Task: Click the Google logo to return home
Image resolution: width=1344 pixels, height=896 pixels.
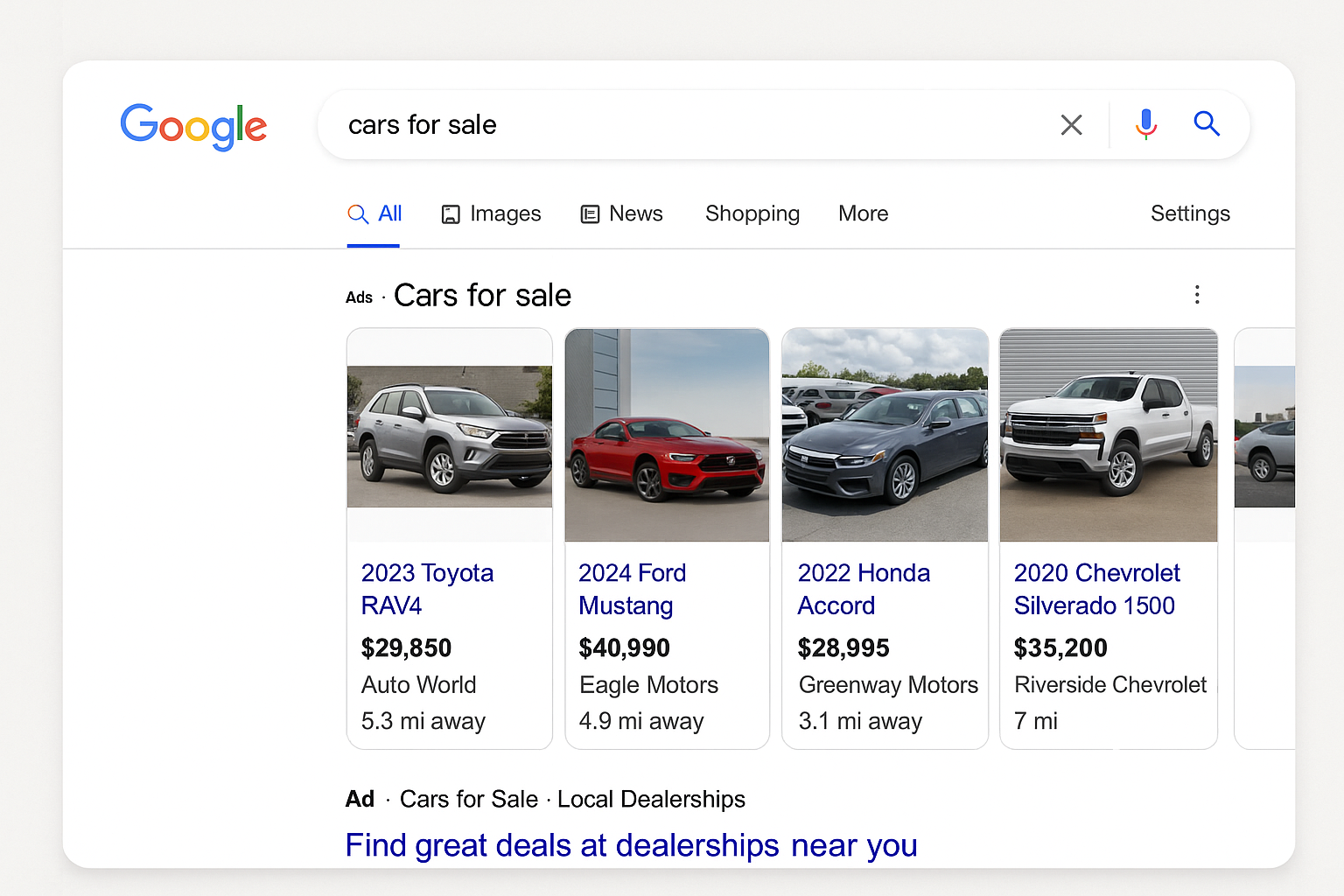Action: pyautogui.click(x=193, y=127)
